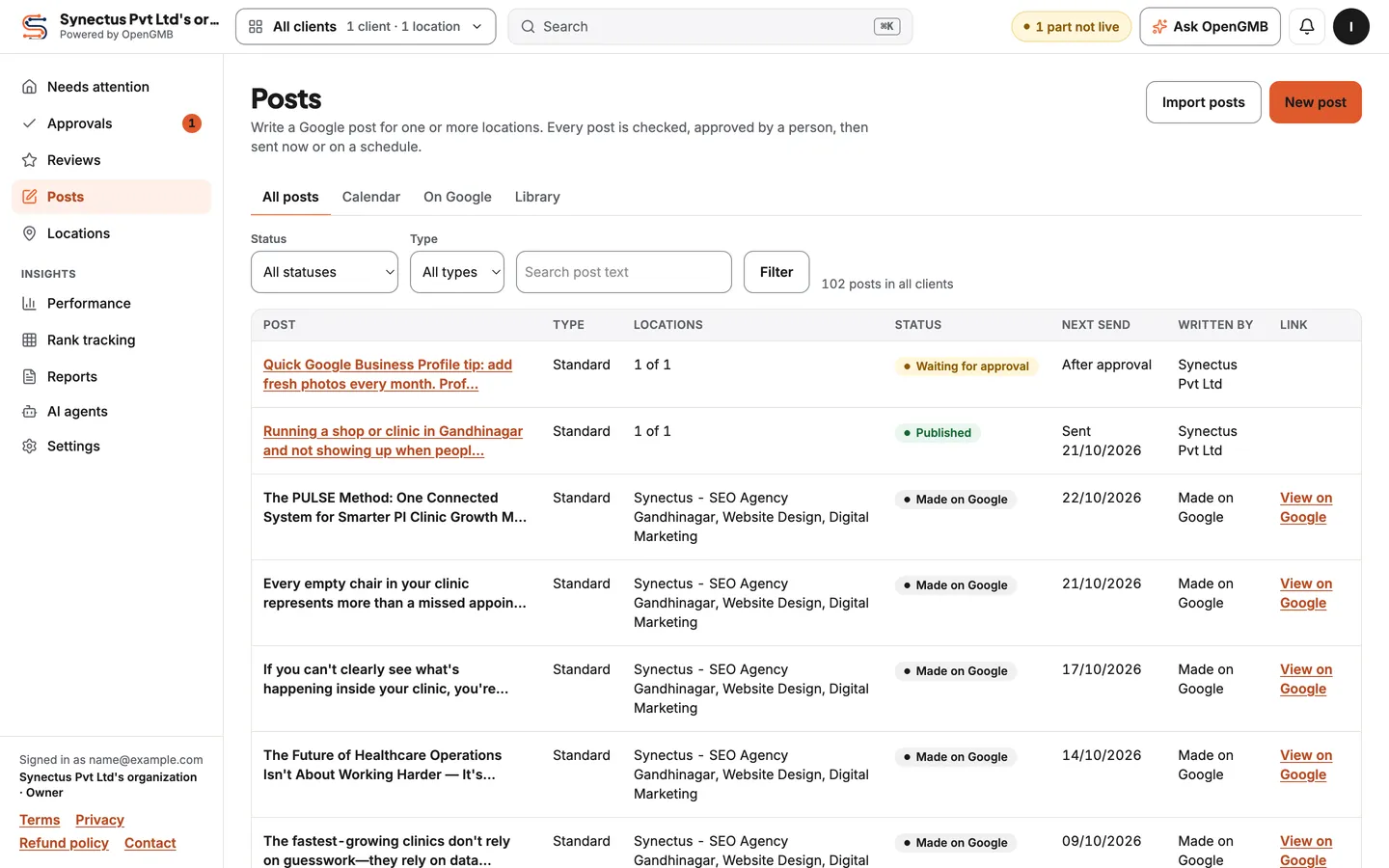1389x868 pixels.
Task: Open the user avatar menu
Action: point(1351,27)
